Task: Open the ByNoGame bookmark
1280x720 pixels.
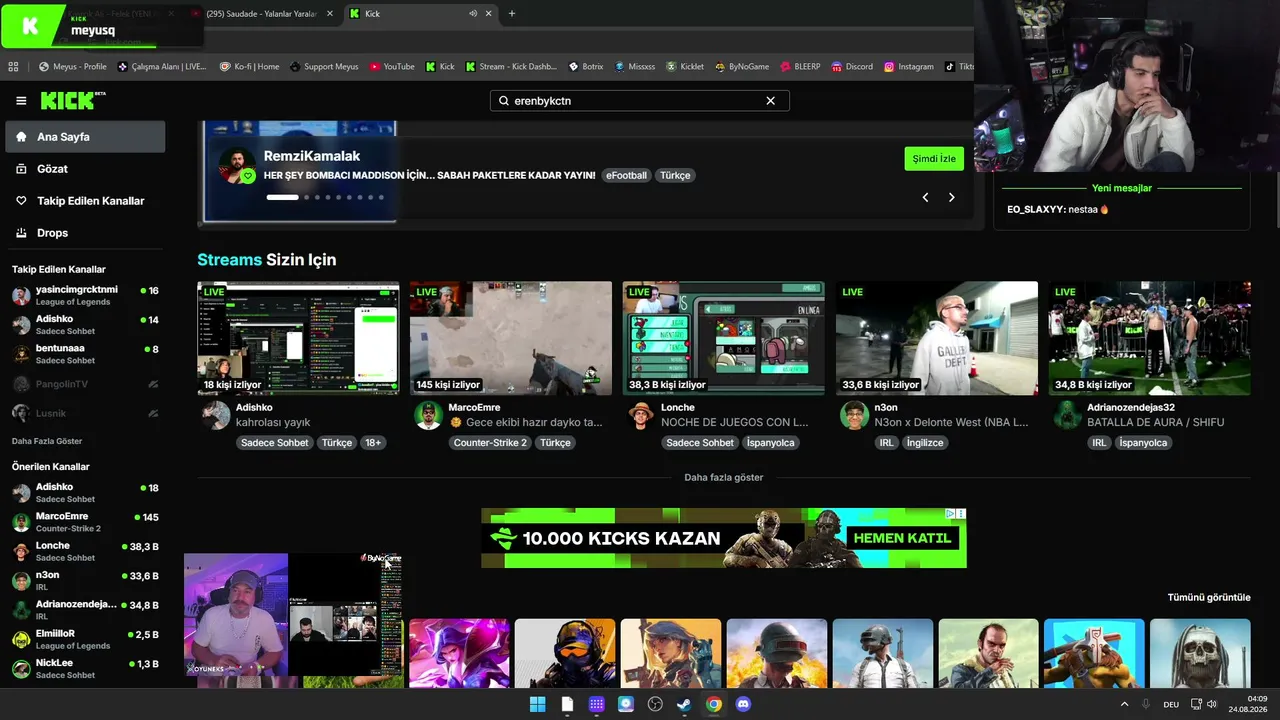Action: tap(741, 67)
